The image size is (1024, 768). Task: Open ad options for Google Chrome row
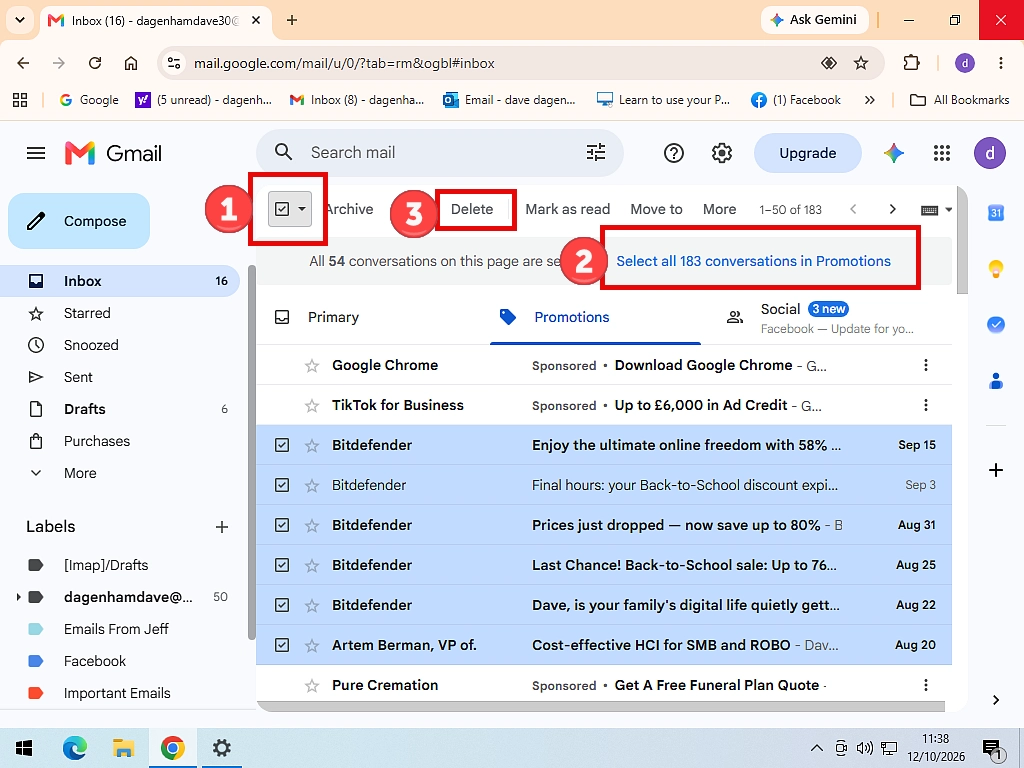tap(925, 365)
